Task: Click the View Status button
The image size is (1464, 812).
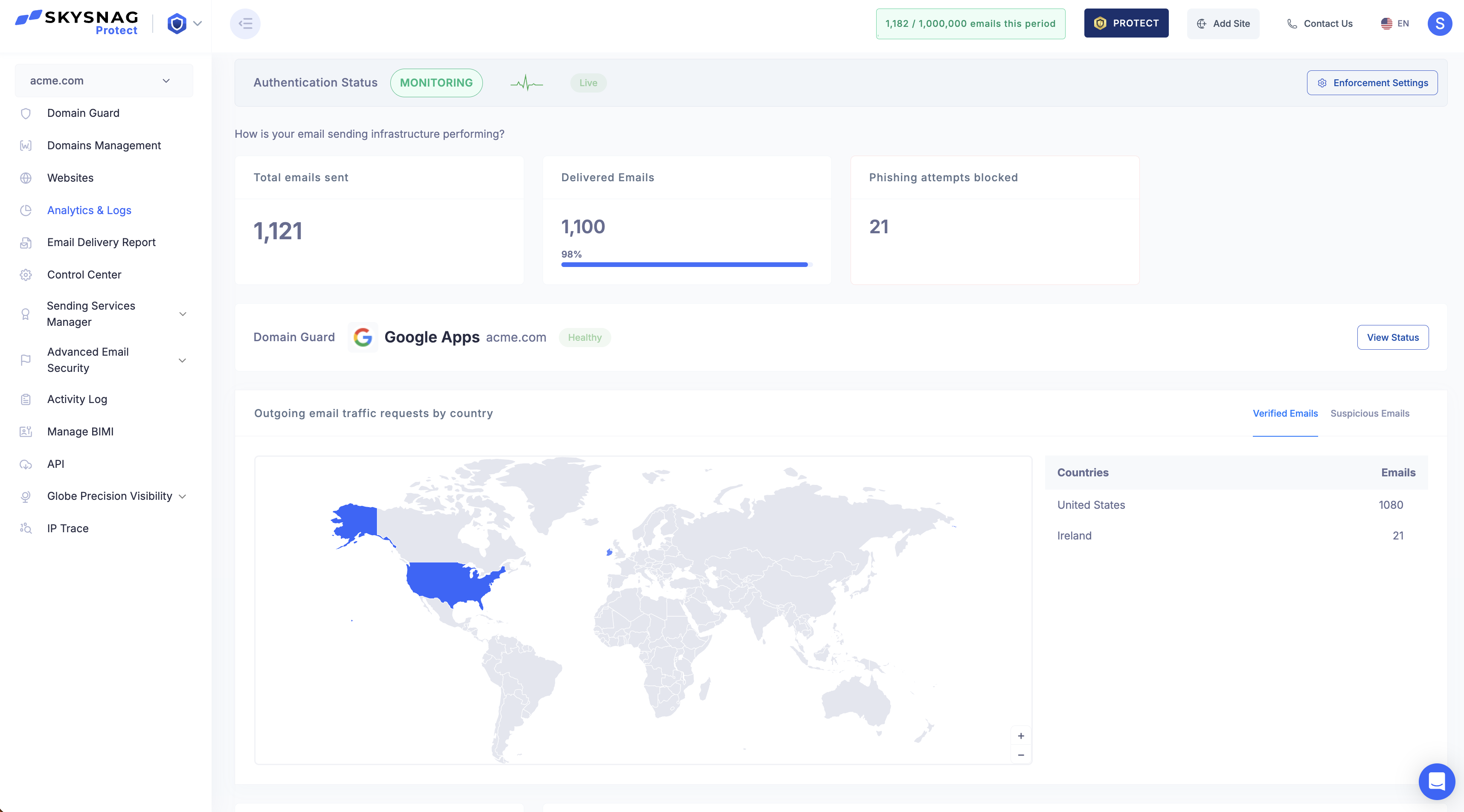Action: (1392, 337)
